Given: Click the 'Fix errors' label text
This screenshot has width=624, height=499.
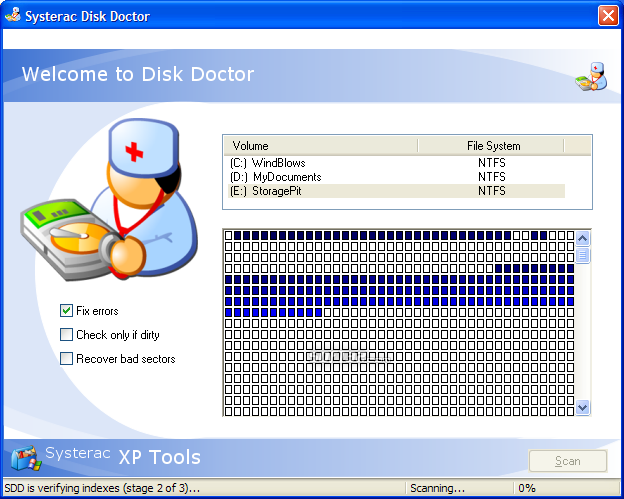Looking at the screenshot, I should point(97,311).
